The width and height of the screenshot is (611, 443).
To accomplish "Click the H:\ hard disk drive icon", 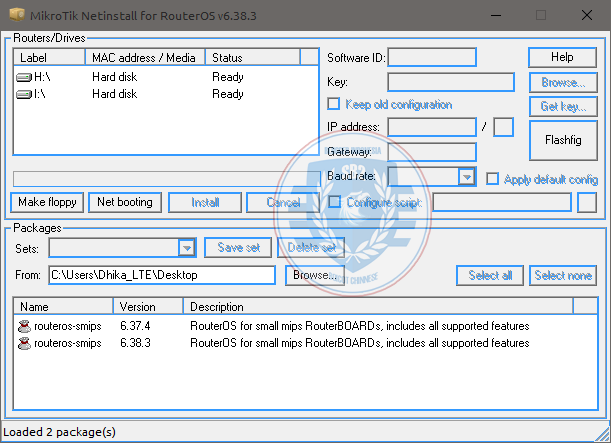I will click(x=24, y=77).
